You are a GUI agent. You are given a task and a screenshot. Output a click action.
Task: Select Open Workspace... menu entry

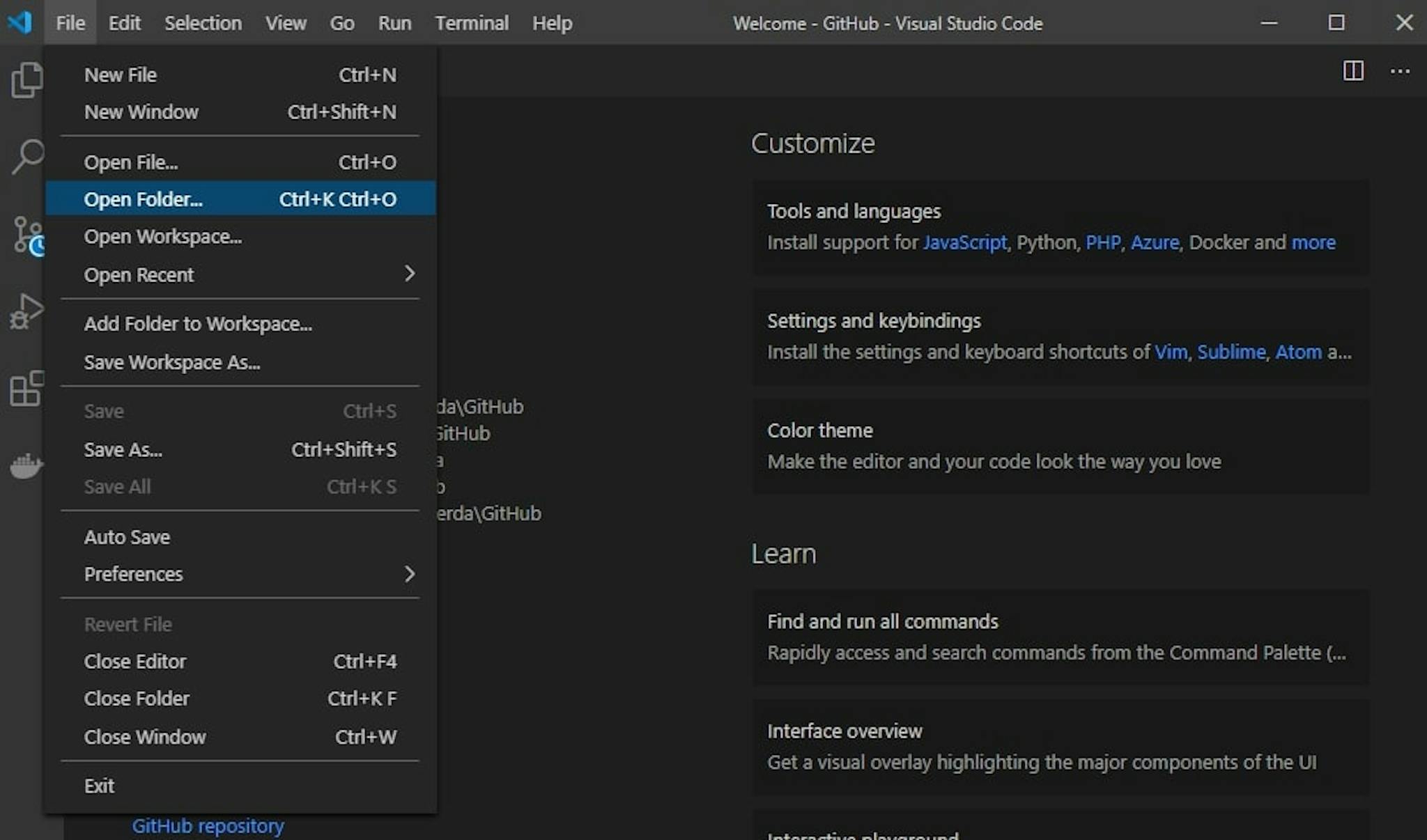tap(240, 237)
